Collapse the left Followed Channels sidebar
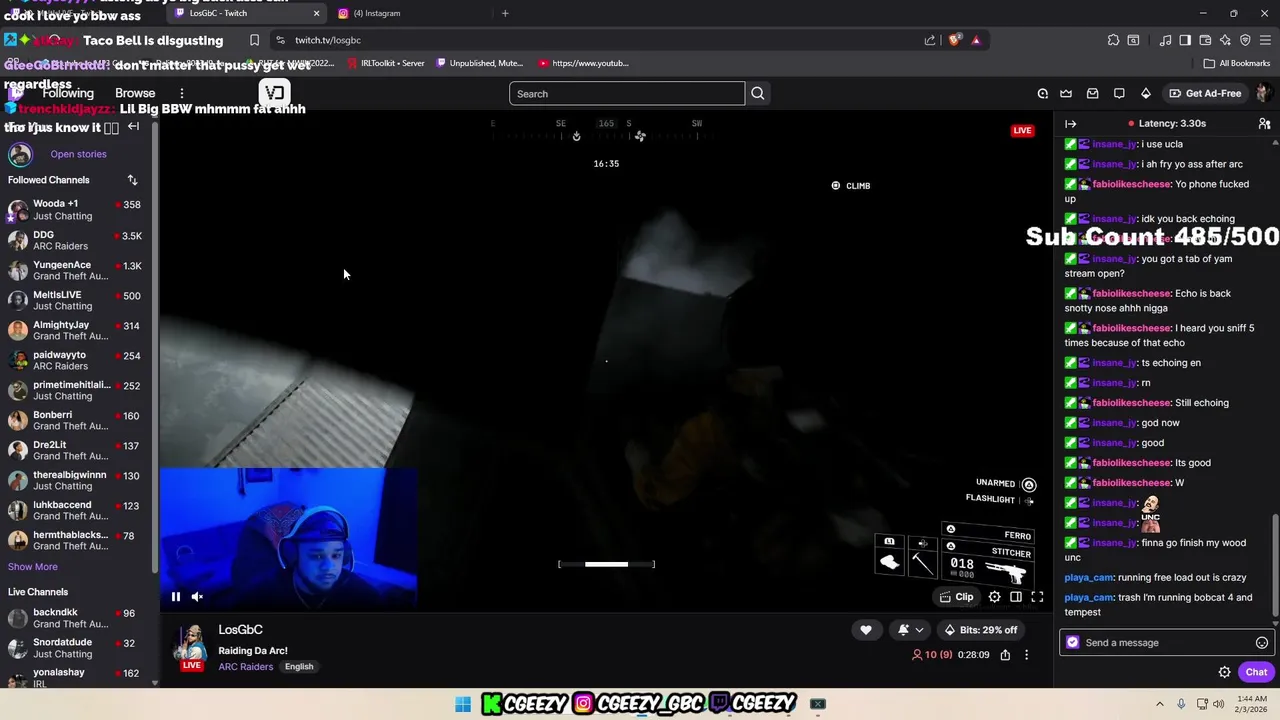The image size is (1280, 720). point(133,126)
